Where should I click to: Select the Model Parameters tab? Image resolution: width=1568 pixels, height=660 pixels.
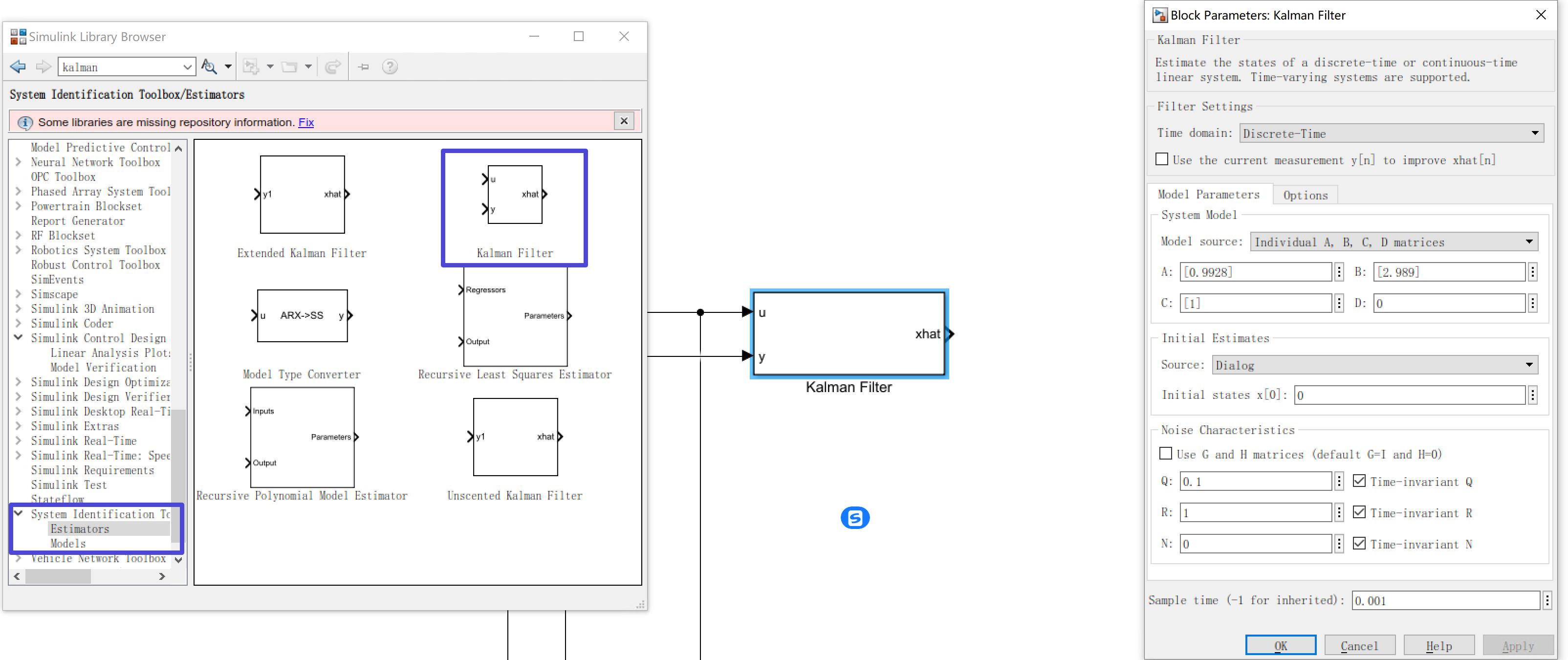[x=1208, y=194]
